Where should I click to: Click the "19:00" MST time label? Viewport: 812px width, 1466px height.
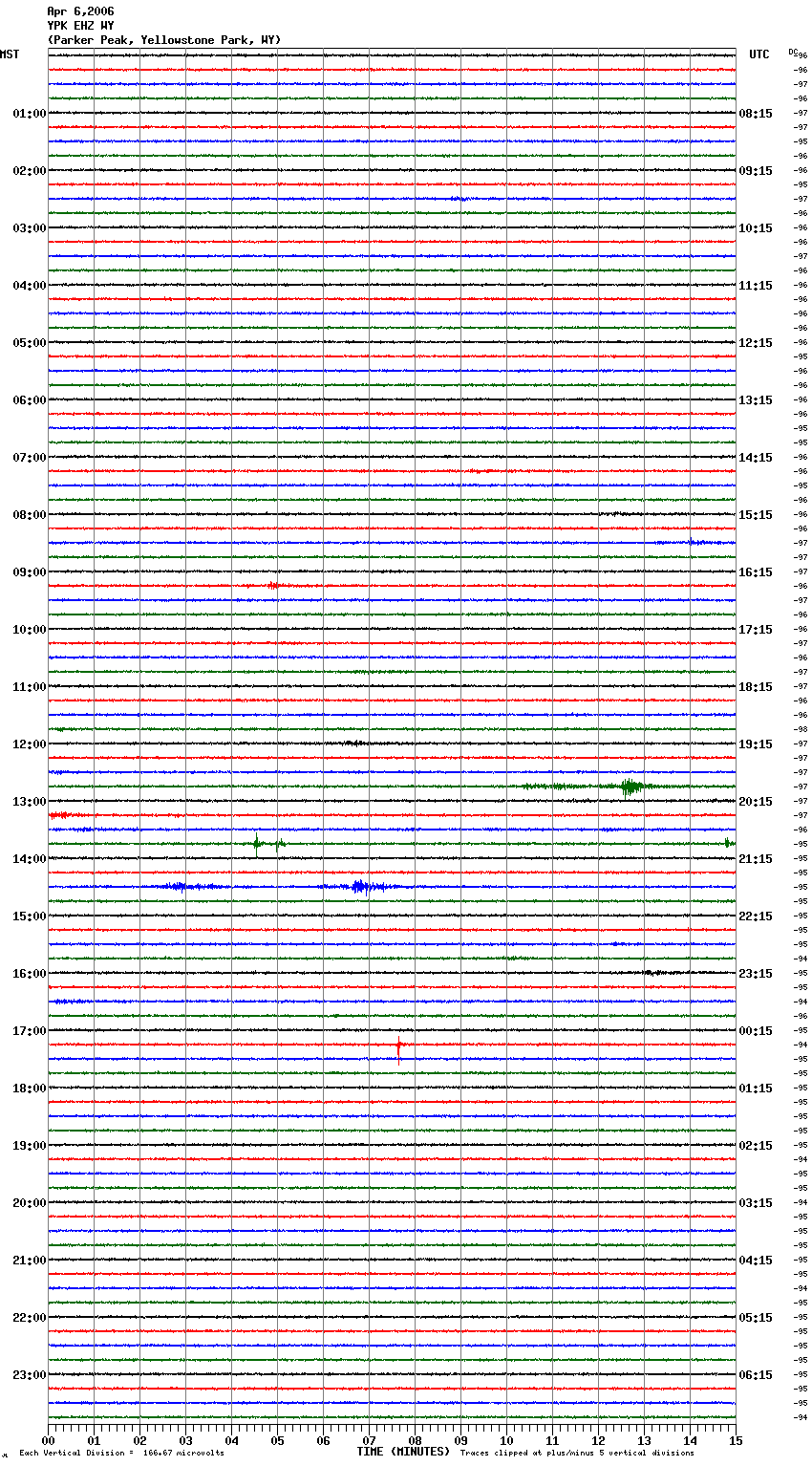[30, 1146]
